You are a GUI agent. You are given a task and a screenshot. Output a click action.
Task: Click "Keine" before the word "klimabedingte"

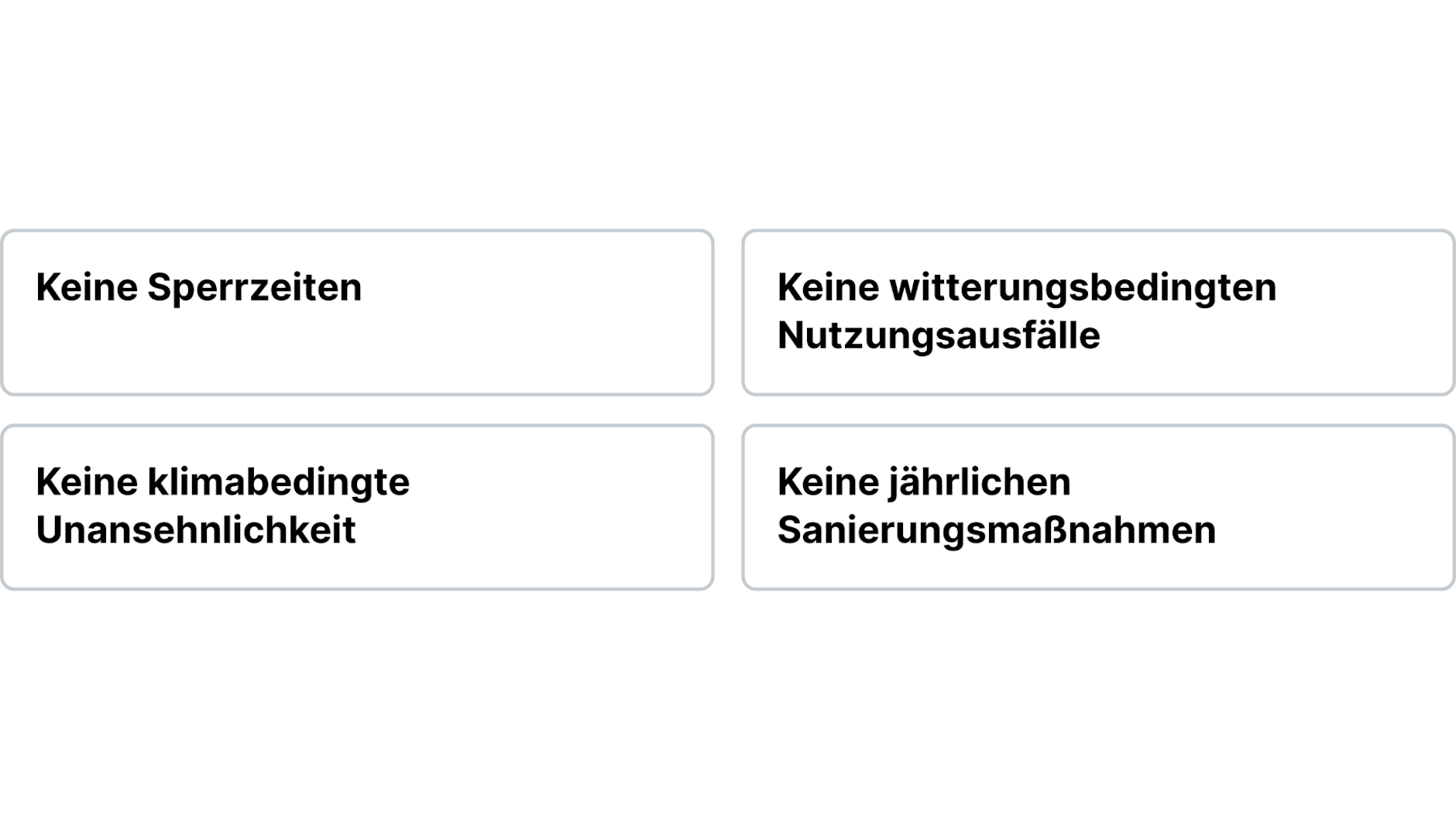[86, 482]
